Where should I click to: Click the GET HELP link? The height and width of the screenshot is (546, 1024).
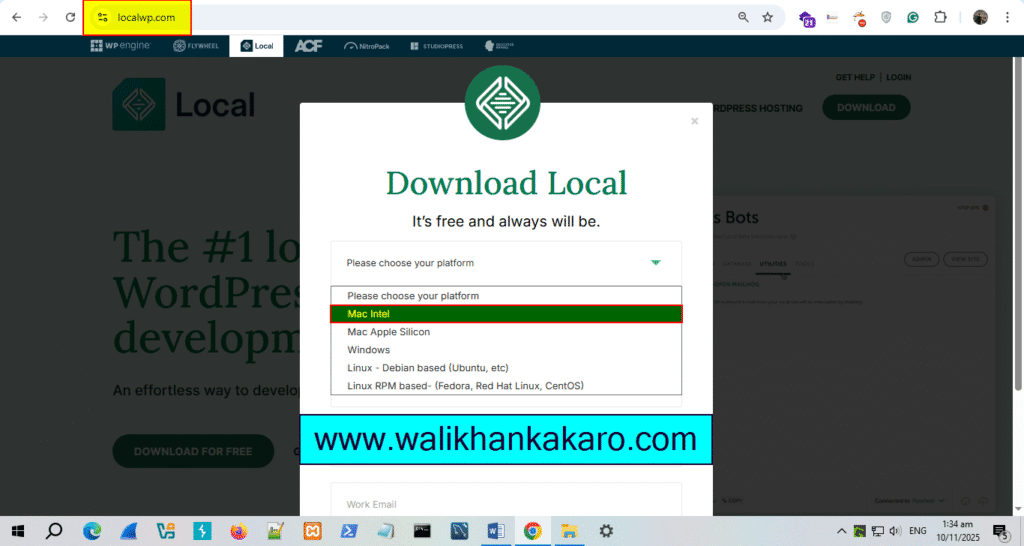coord(855,77)
